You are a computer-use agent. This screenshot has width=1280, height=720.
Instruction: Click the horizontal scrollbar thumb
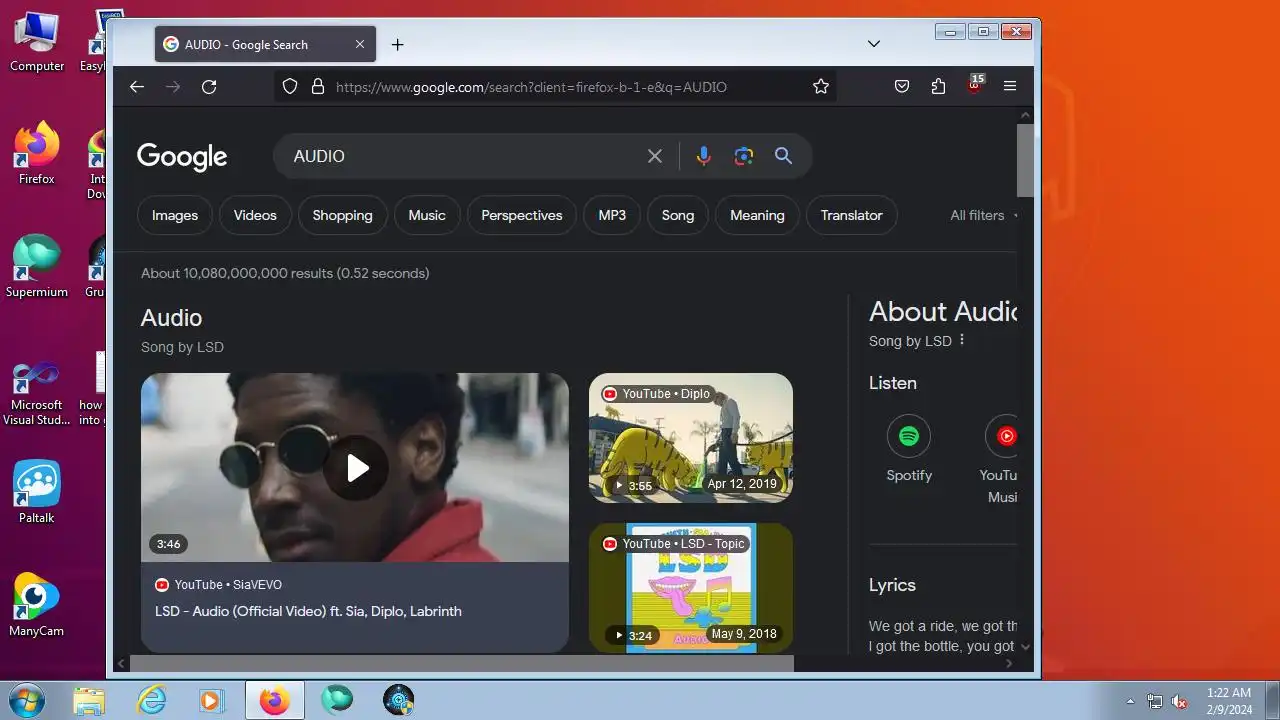pos(462,663)
